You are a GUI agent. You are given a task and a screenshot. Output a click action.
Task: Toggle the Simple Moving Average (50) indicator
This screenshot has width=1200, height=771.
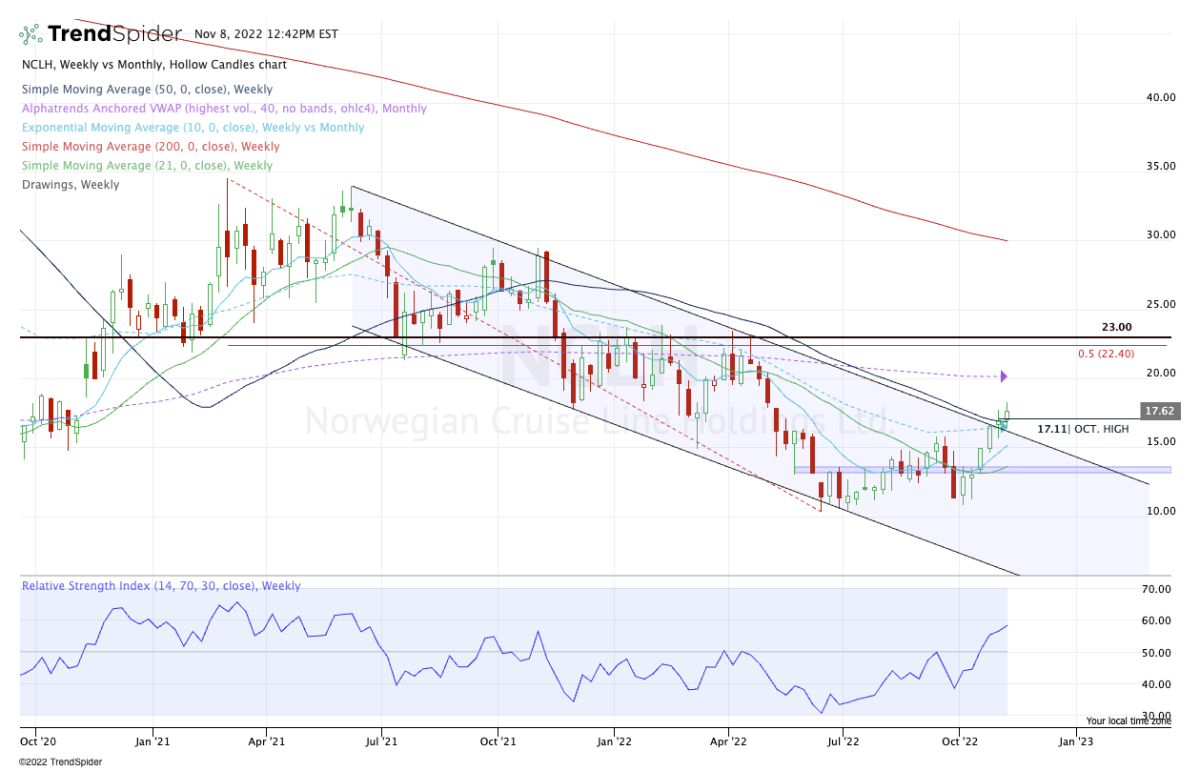point(146,89)
